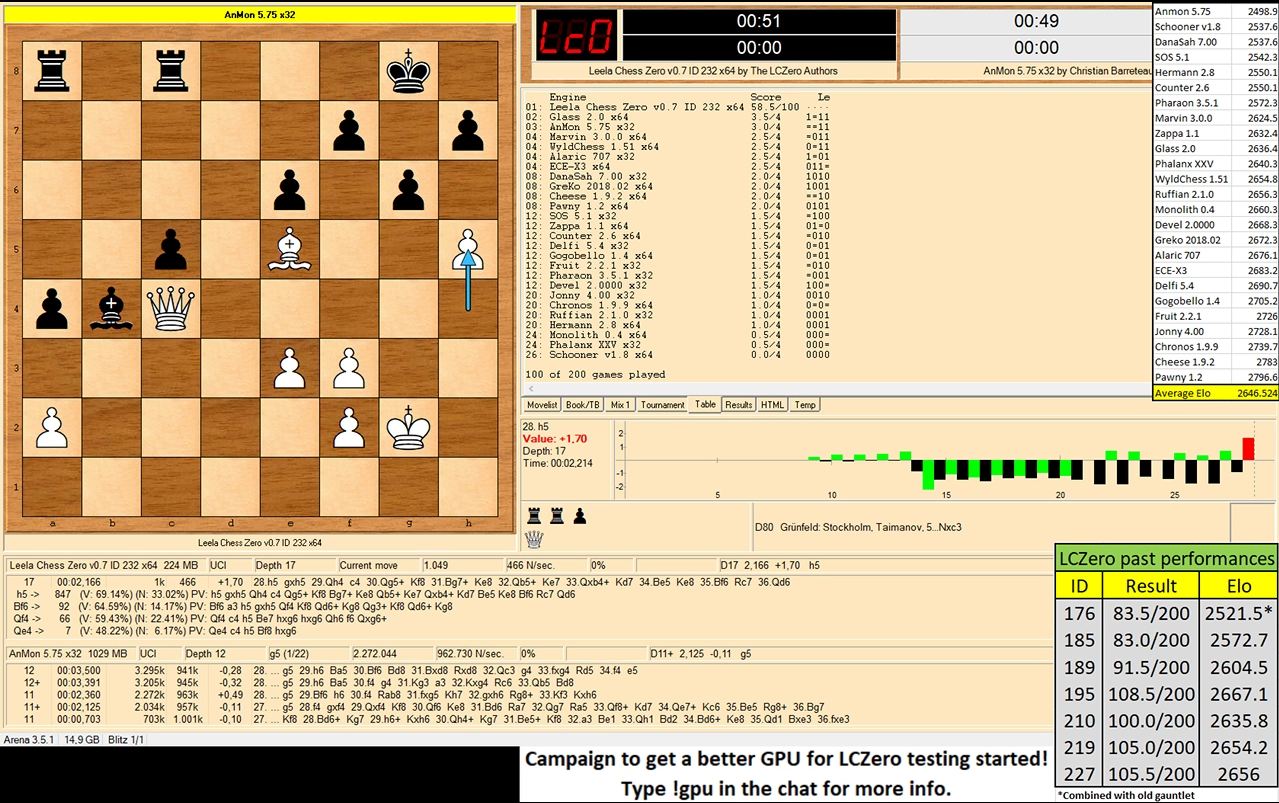Open the Results tab

click(x=739, y=405)
